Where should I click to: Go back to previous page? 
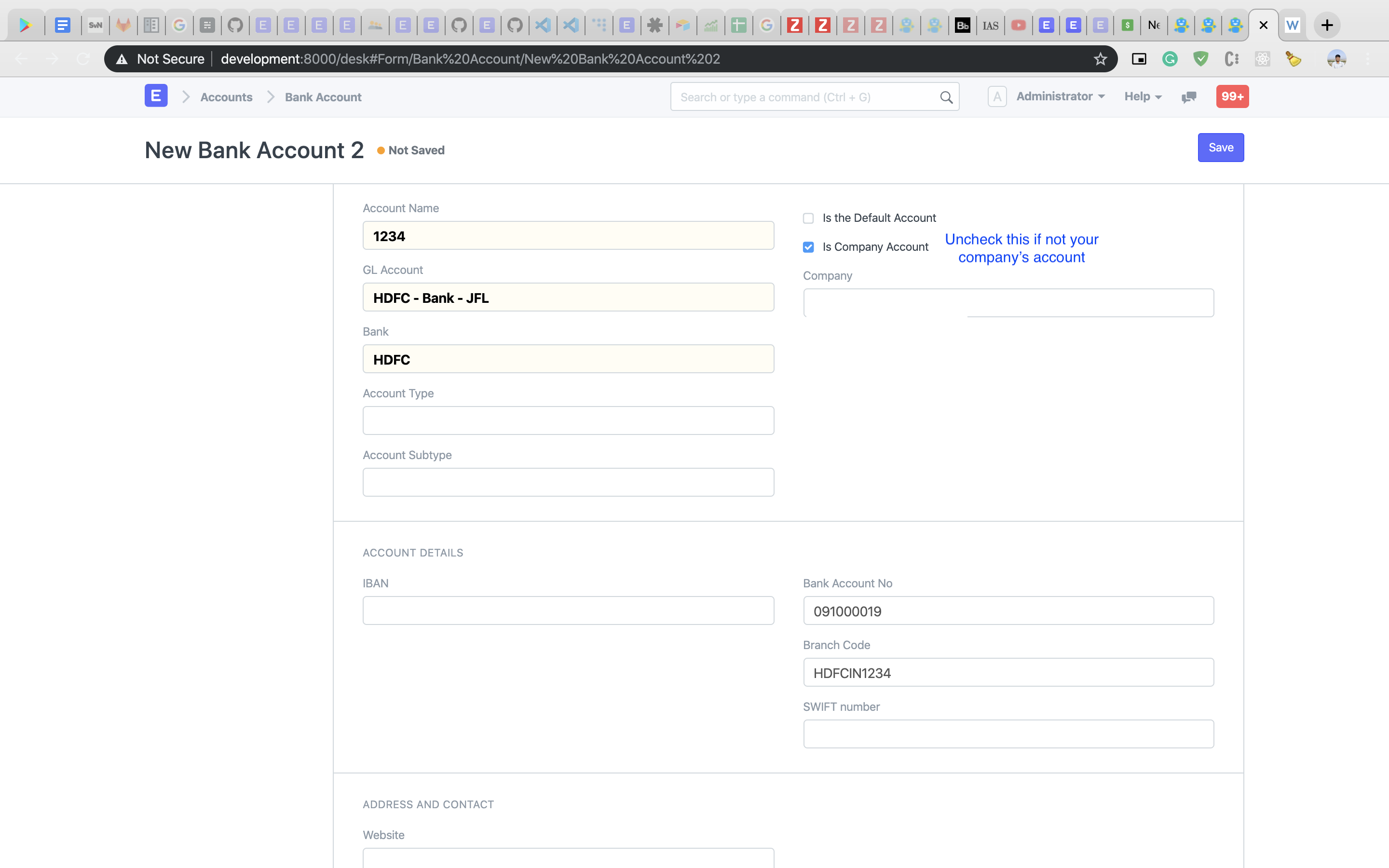(21, 58)
